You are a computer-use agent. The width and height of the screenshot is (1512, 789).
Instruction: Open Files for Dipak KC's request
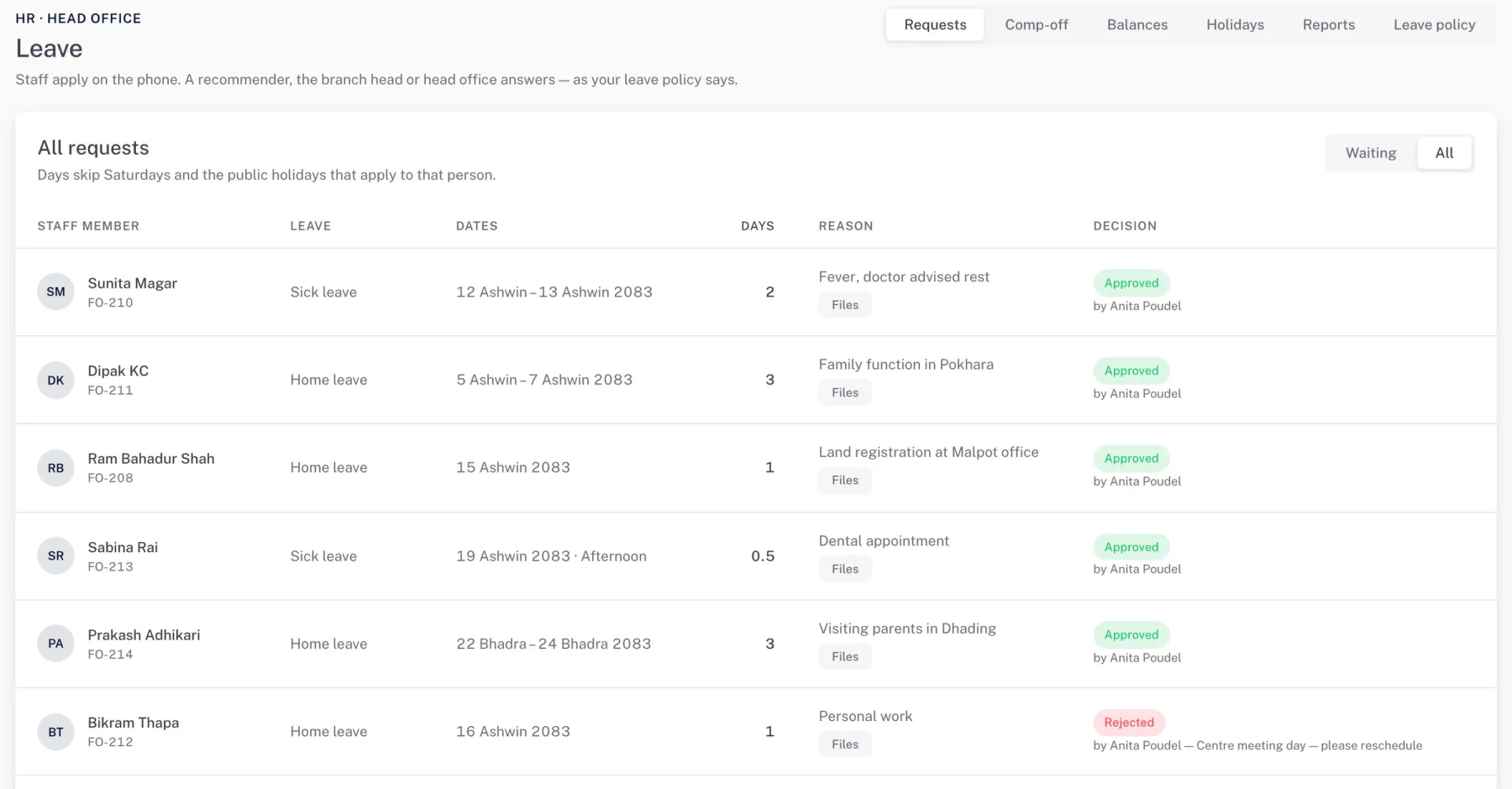[845, 392]
